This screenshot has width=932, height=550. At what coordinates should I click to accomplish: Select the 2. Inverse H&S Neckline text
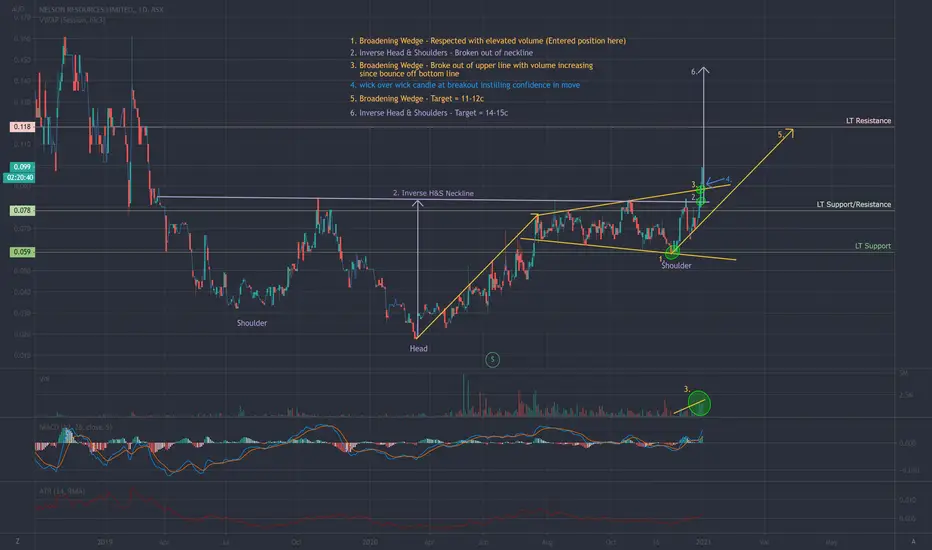(433, 193)
